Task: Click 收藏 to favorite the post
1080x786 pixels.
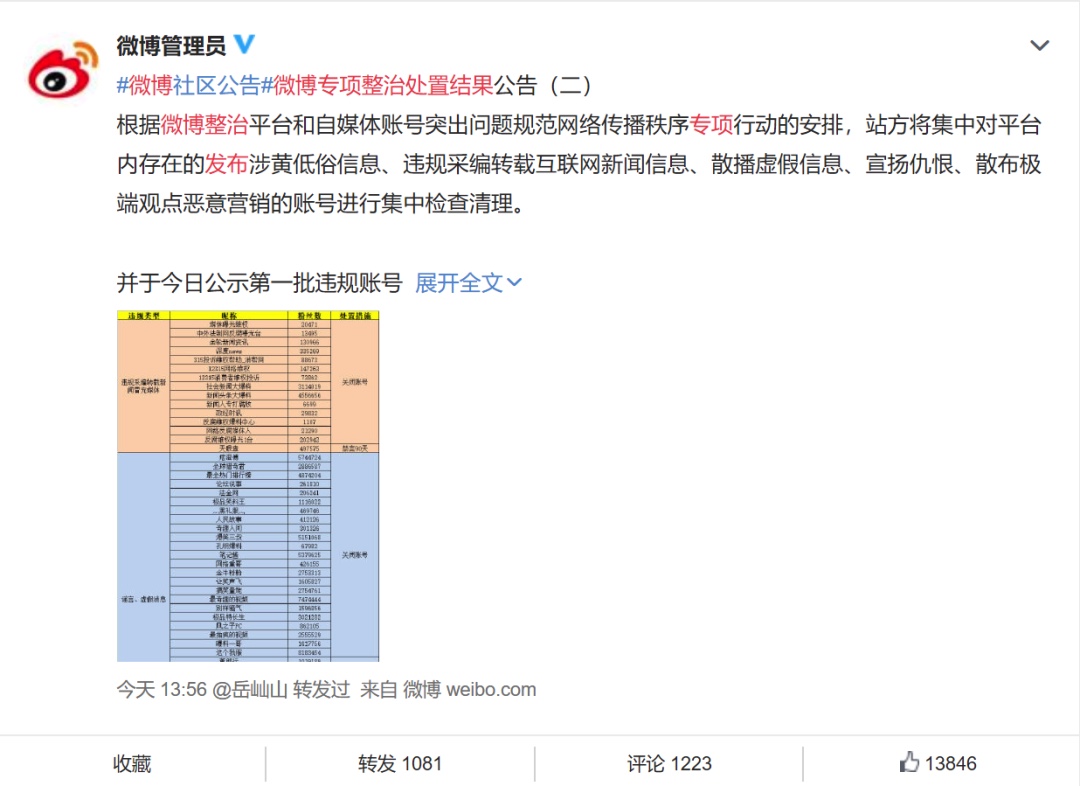Action: (x=132, y=763)
